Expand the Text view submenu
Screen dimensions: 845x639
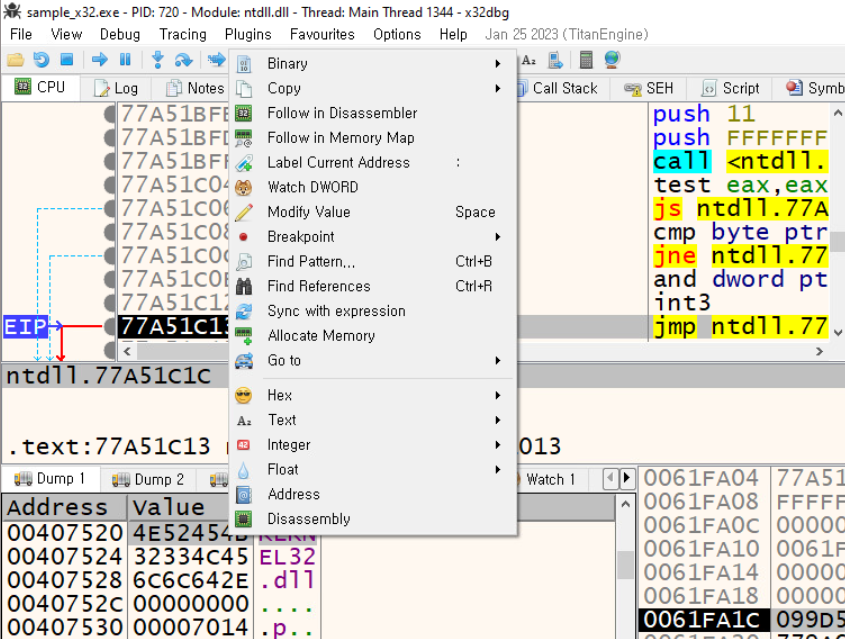(x=375, y=420)
